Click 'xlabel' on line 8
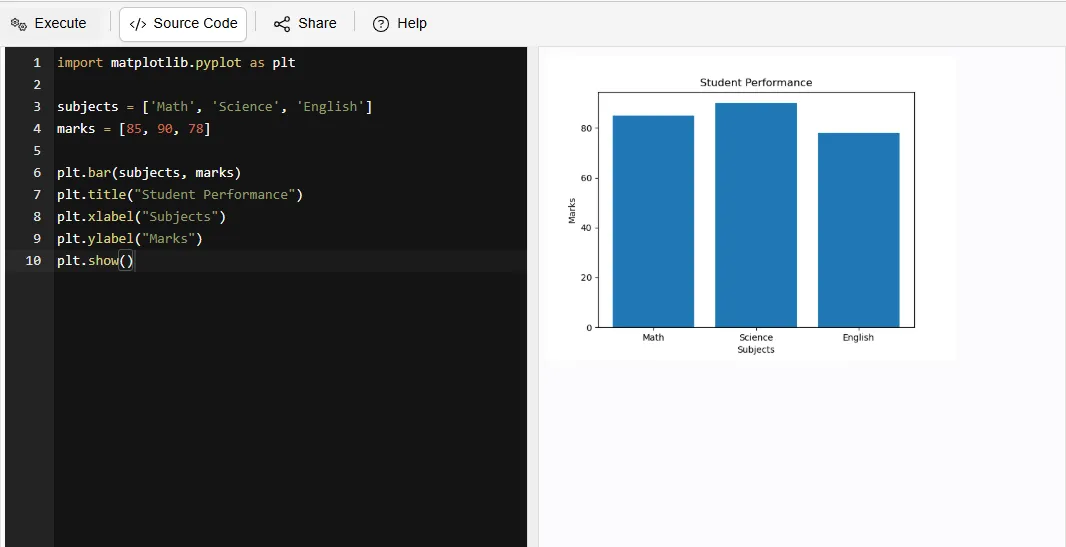Image resolution: width=1066 pixels, height=547 pixels. pyautogui.click(x=111, y=216)
